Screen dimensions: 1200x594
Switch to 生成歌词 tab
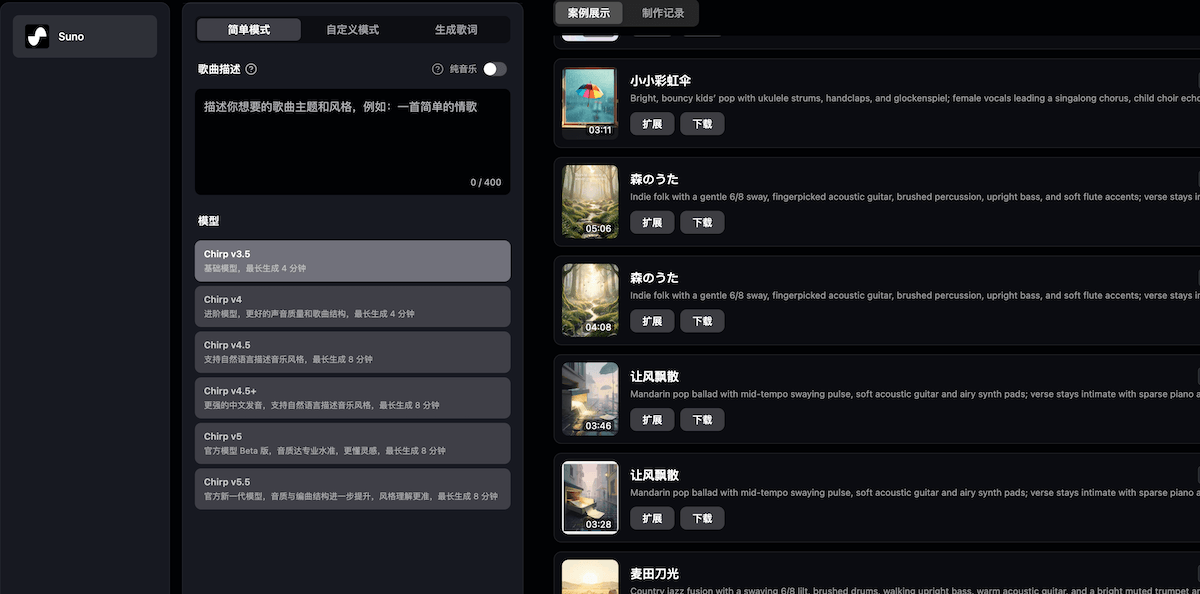click(x=456, y=30)
